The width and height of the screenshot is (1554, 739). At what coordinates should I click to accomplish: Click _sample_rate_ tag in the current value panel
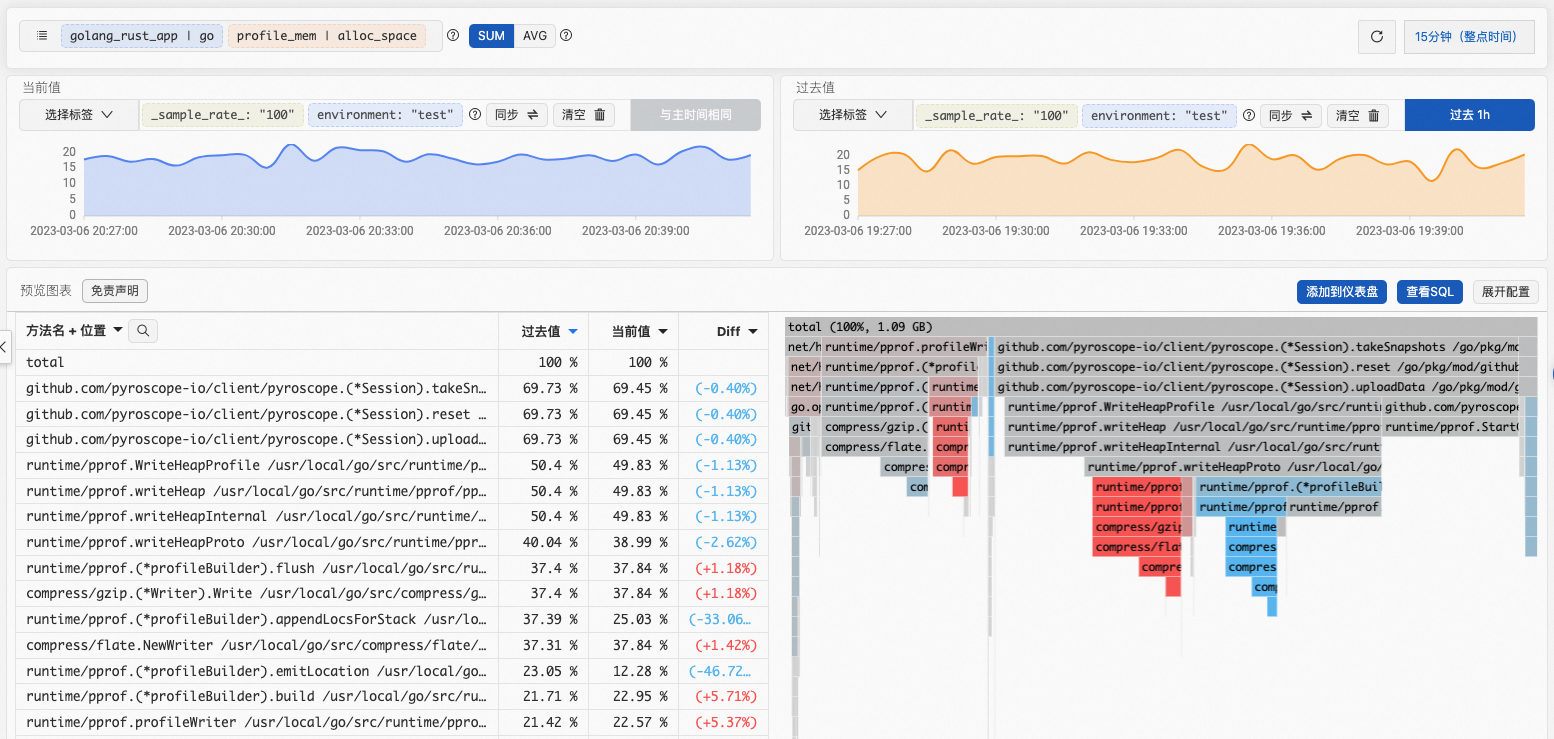tap(223, 115)
